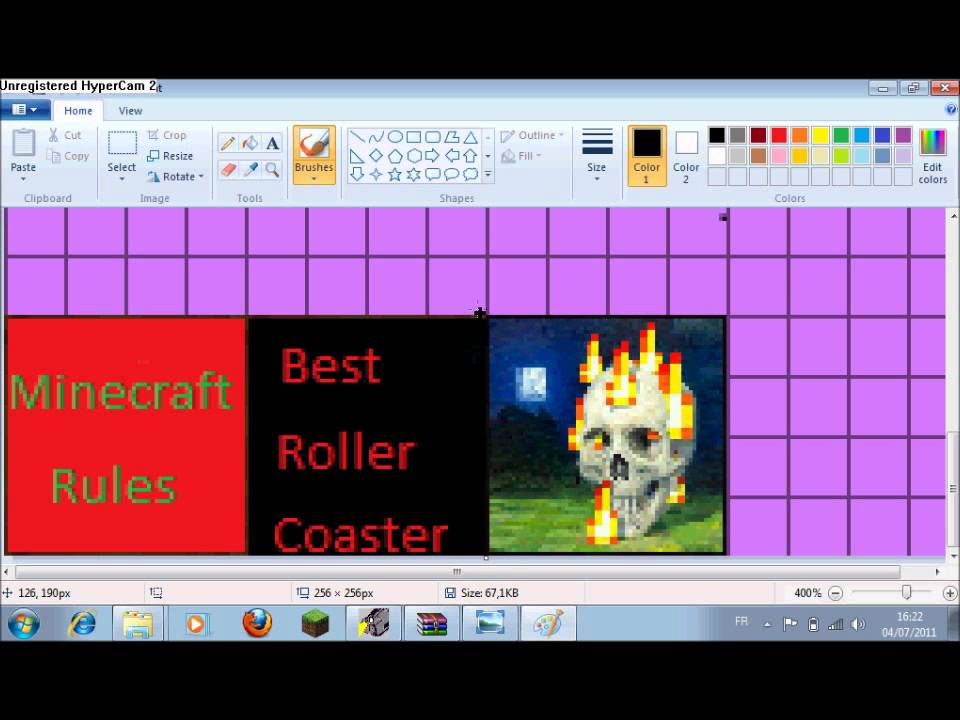The width and height of the screenshot is (960, 720).
Task: Choose the Up arrow shape
Action: tap(470, 156)
